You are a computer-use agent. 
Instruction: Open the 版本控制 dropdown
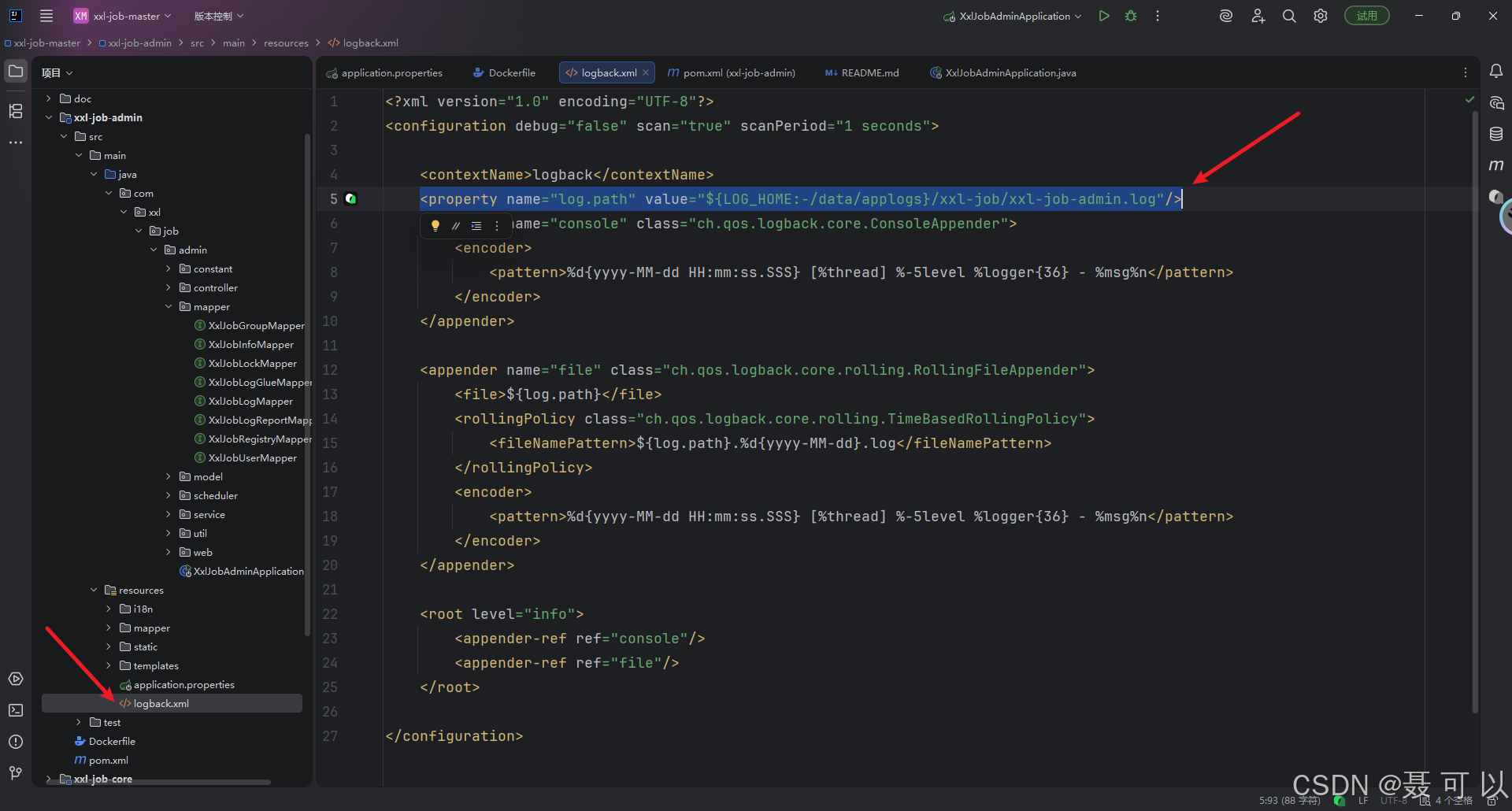point(219,16)
